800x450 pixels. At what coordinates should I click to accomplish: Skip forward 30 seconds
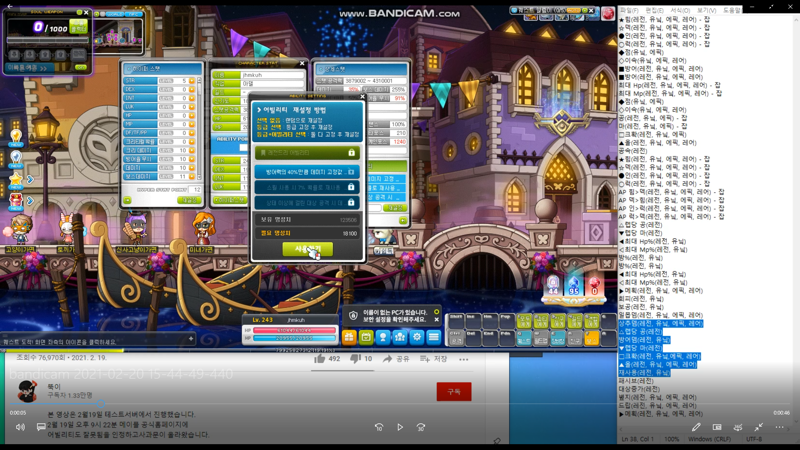421,427
